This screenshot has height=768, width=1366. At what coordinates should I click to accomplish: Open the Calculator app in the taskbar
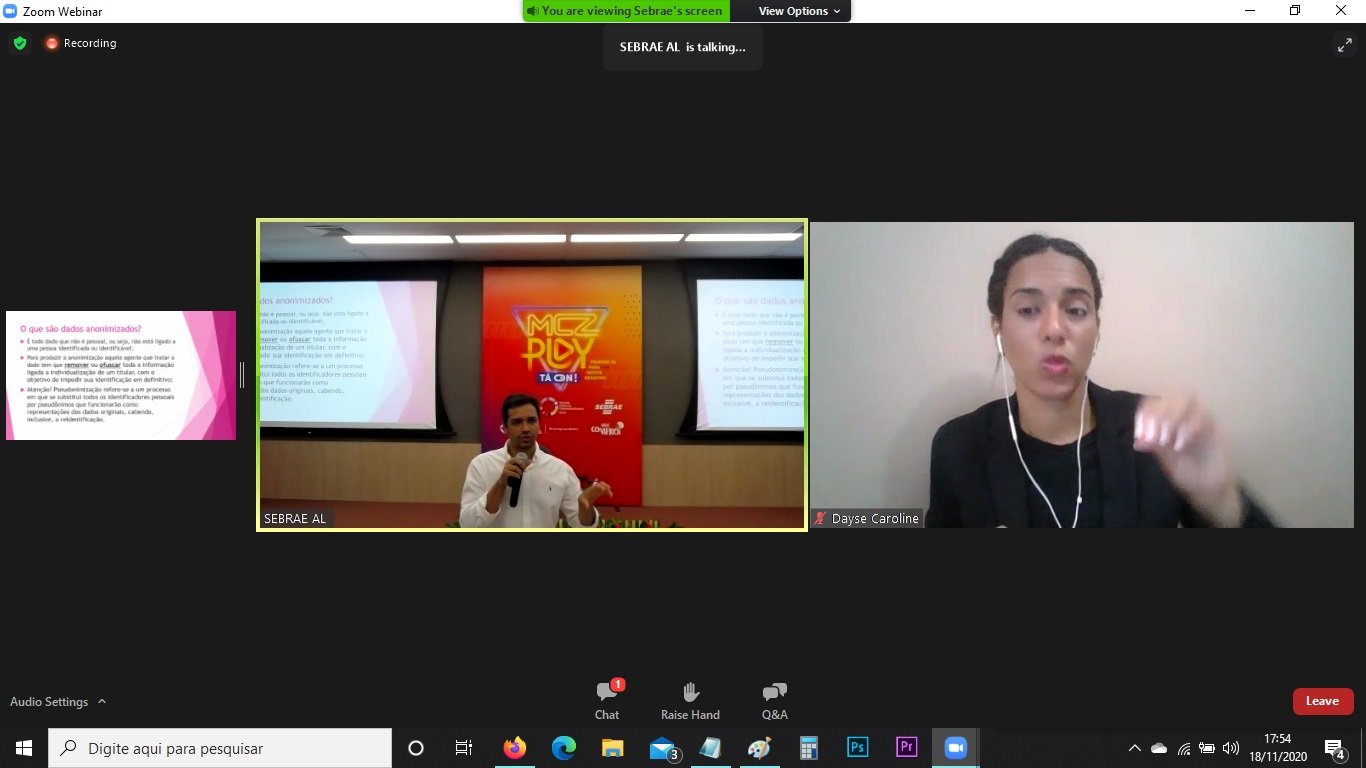[x=808, y=747]
